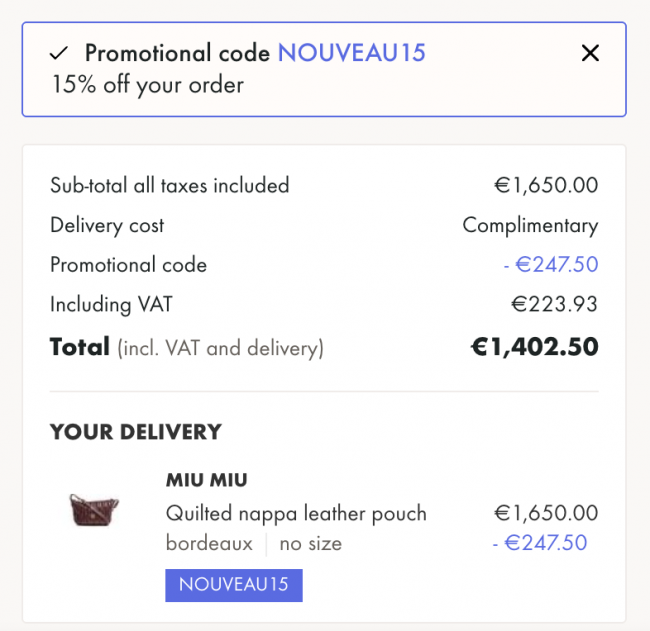Click the summary discount amount - €247.50
This screenshot has width=650, height=631.
click(550, 265)
